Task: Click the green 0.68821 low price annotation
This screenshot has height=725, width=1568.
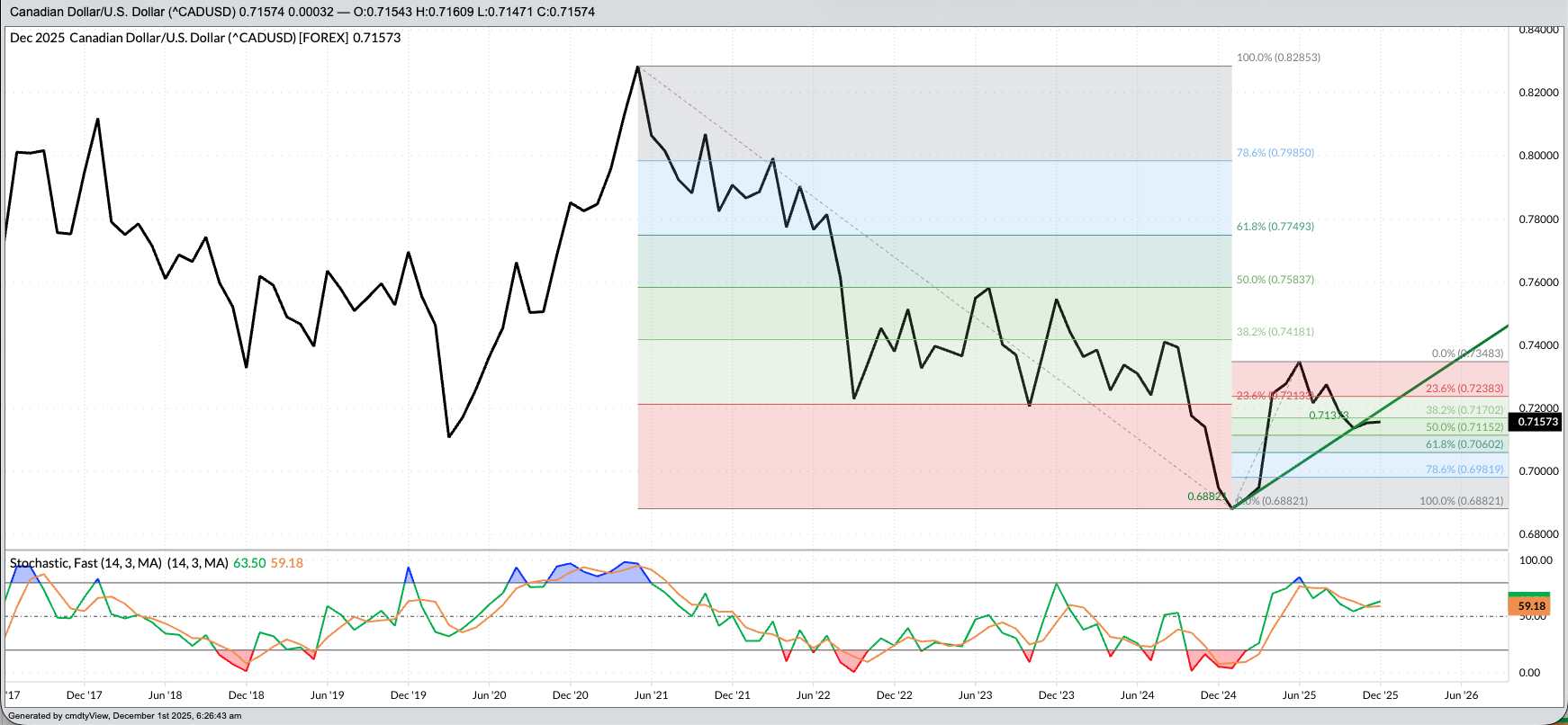Action: pos(1205,497)
